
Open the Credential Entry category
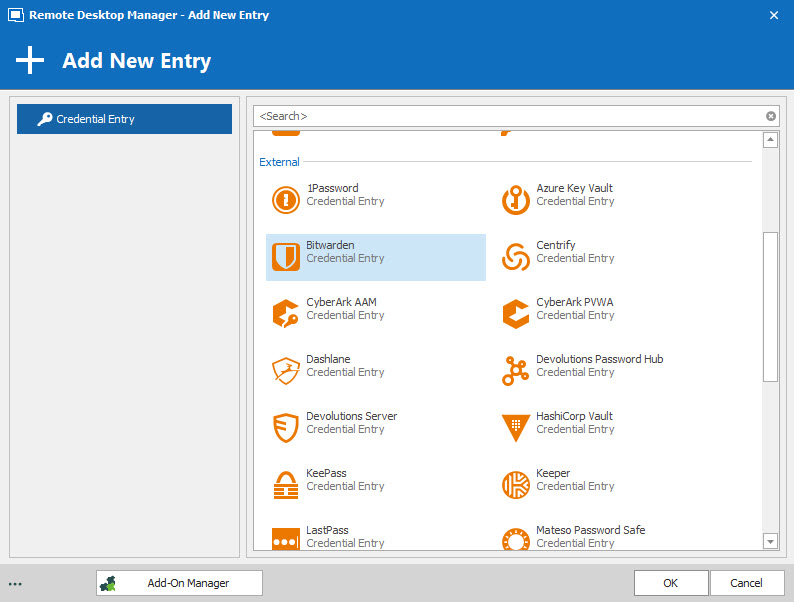point(125,119)
